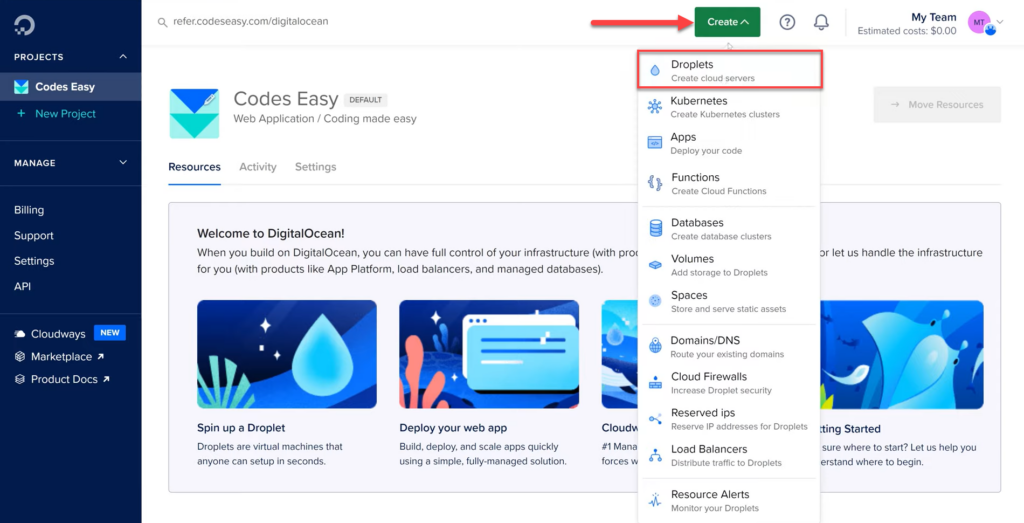Open Codes Easy project in sidebar
This screenshot has width=1024, height=523.
click(71, 87)
